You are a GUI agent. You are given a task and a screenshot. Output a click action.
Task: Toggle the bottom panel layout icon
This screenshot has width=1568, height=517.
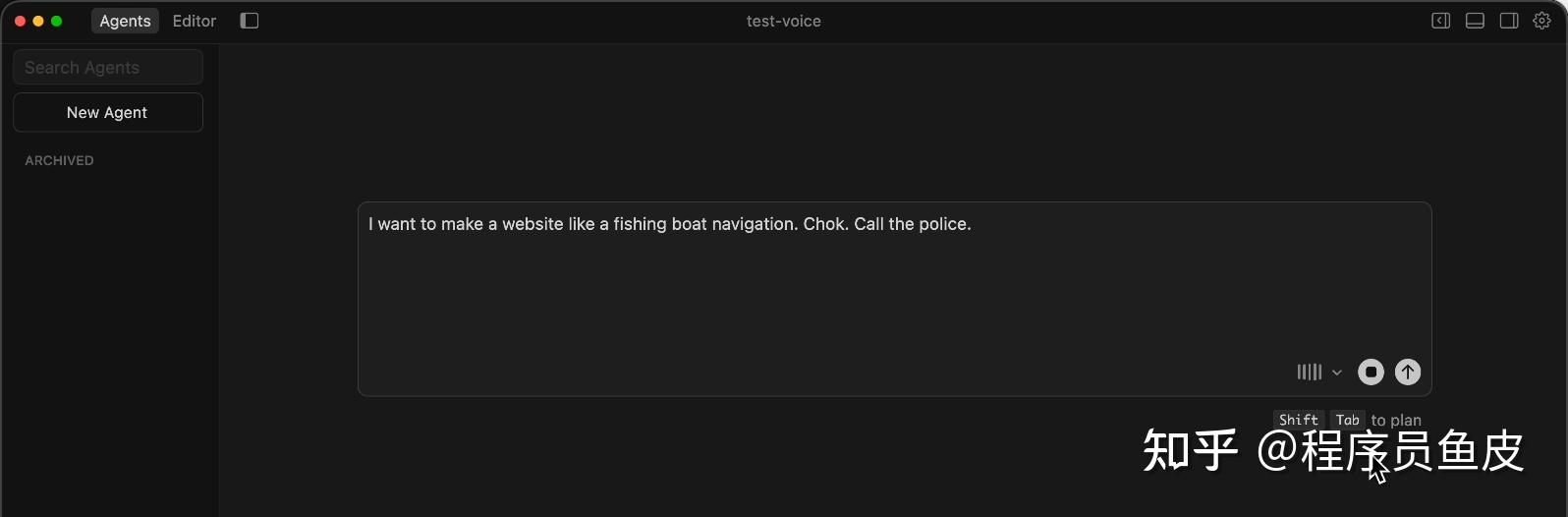coord(1475,21)
